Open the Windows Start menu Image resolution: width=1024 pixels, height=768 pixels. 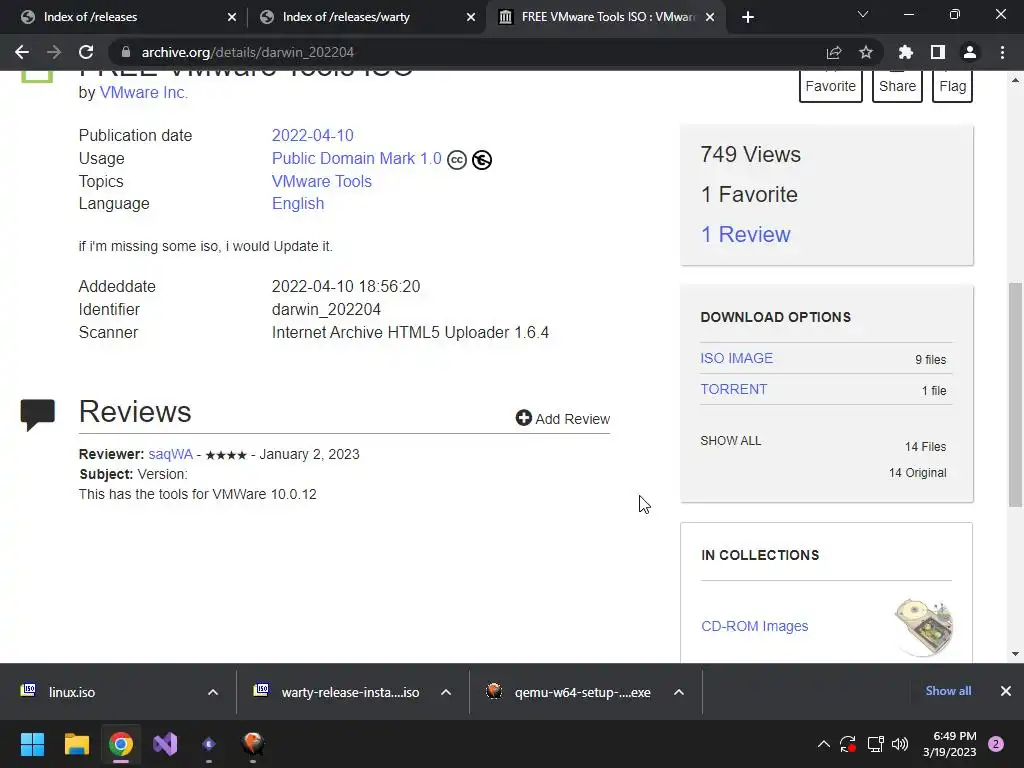coord(32,744)
